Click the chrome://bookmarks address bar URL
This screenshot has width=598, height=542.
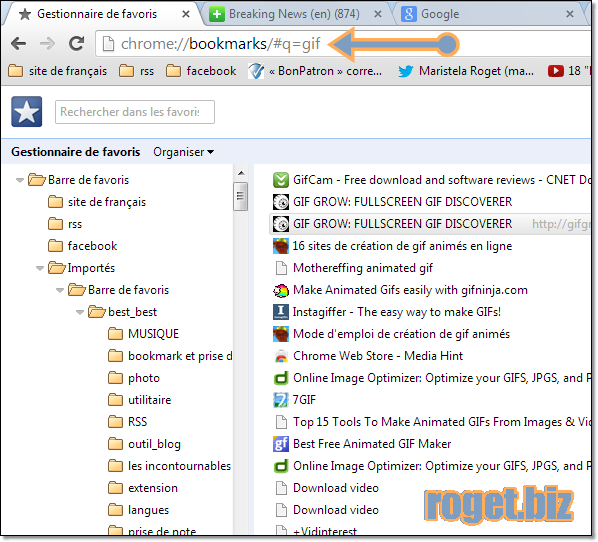point(220,43)
